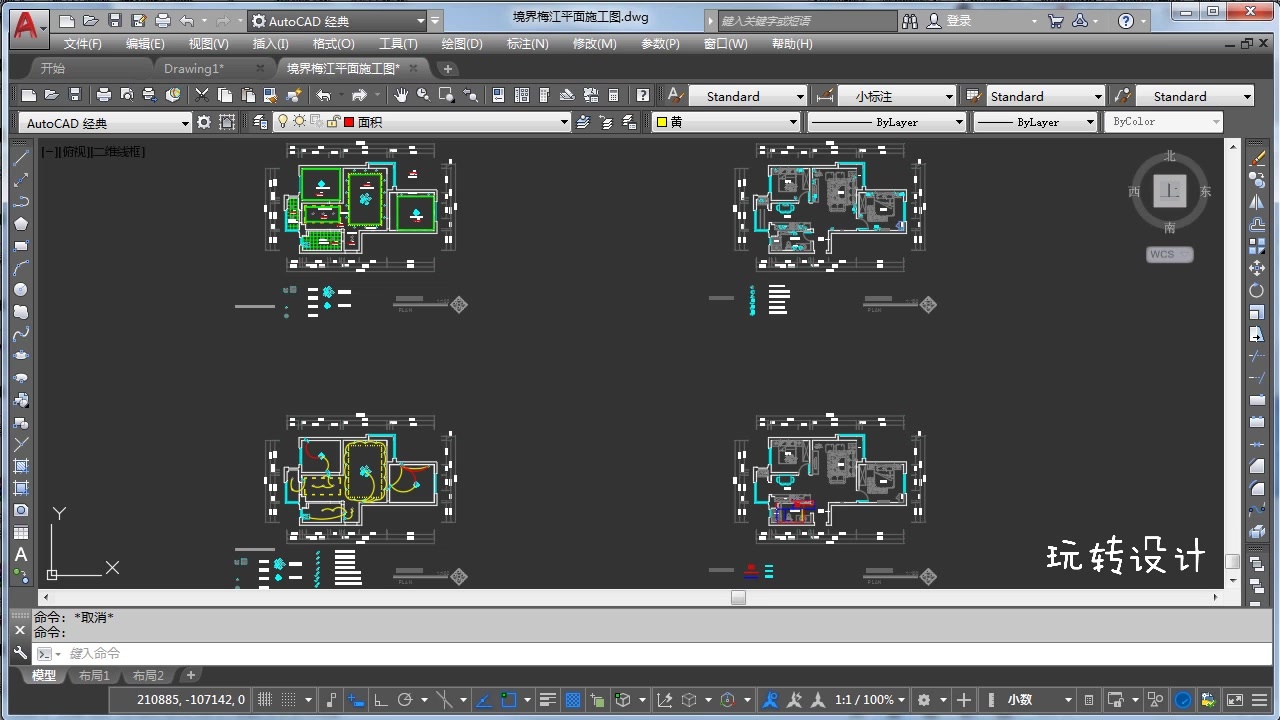Select the Arc draw tool
Image resolution: width=1280 pixels, height=720 pixels.
pos(21,267)
